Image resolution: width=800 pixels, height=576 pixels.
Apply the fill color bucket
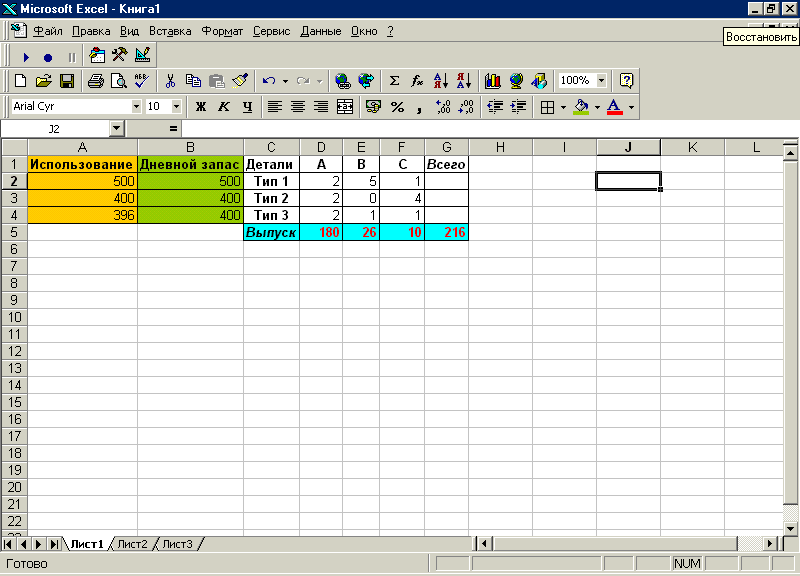[x=581, y=107]
